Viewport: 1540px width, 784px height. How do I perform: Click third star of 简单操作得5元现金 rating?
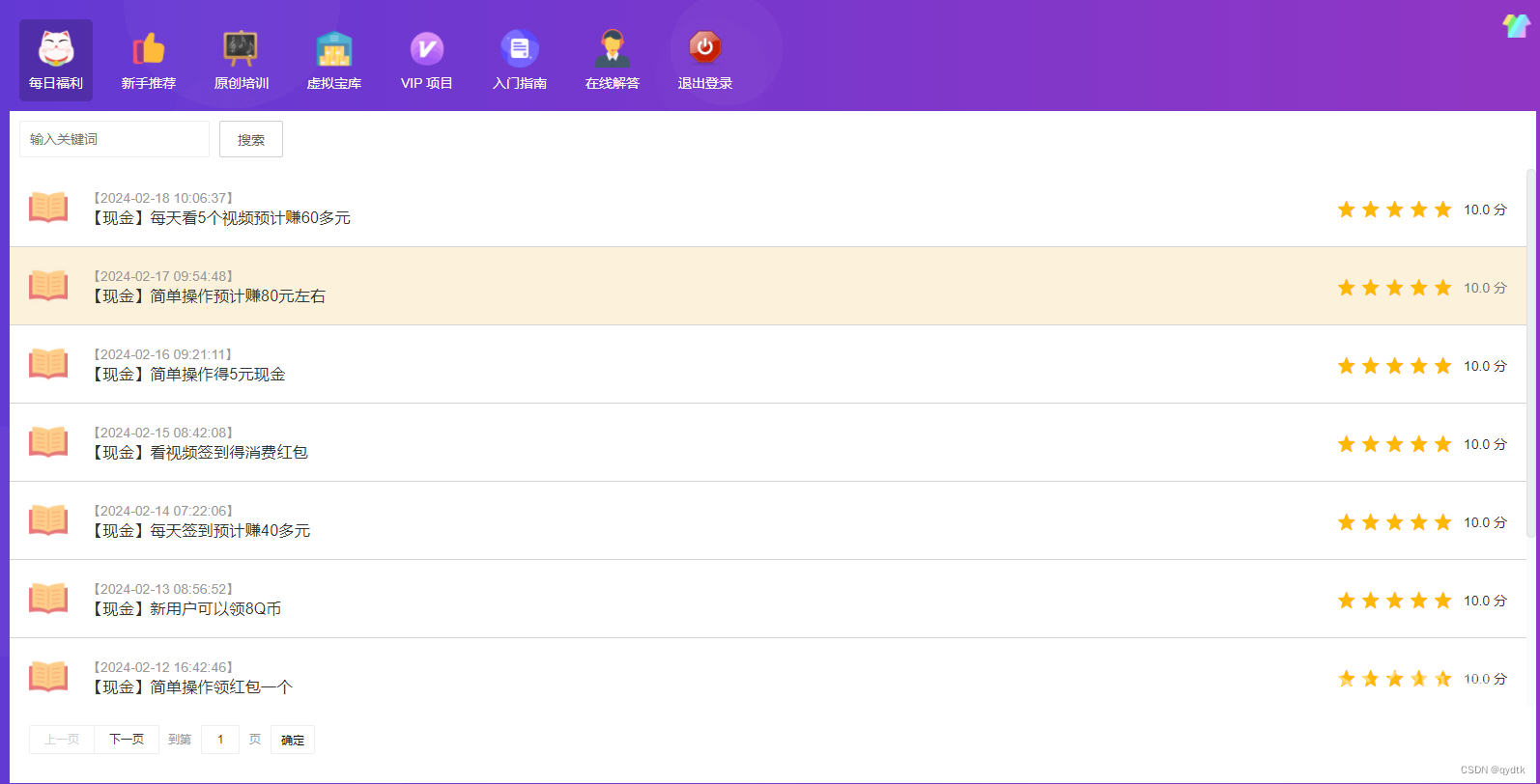tap(1394, 366)
